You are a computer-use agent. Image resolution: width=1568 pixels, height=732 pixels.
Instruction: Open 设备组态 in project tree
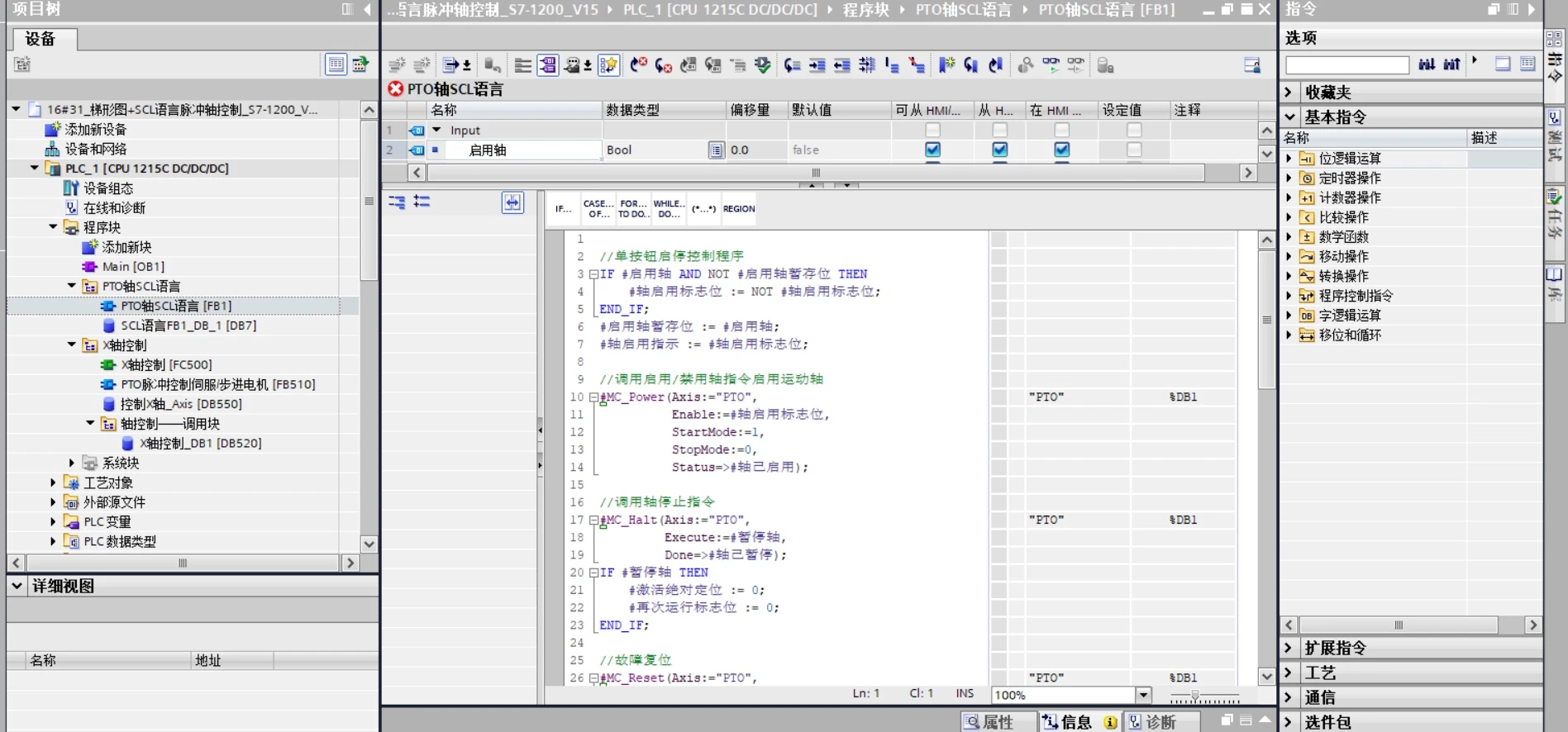tap(108, 188)
